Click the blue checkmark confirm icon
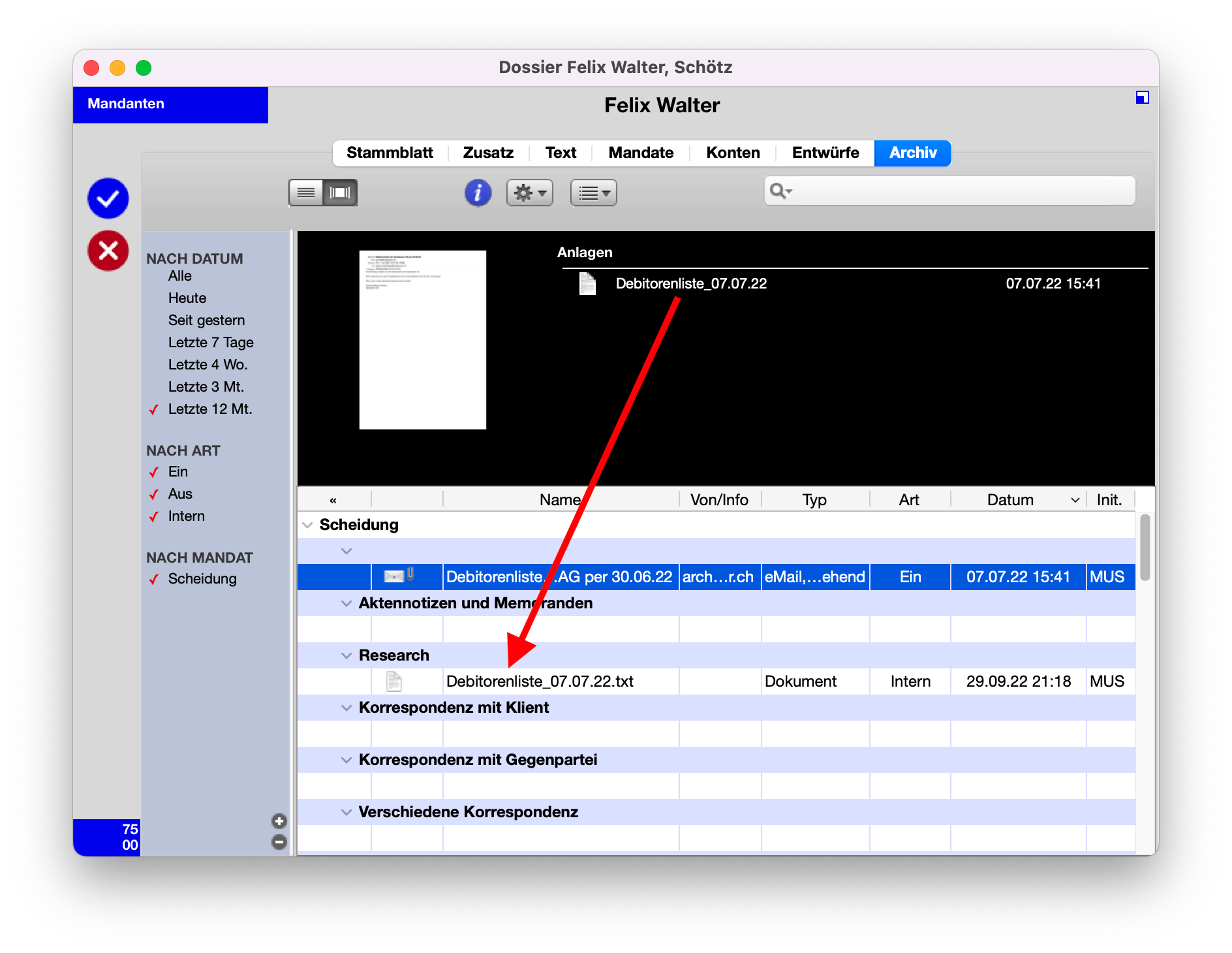Image resolution: width=1232 pixels, height=953 pixels. [x=108, y=198]
